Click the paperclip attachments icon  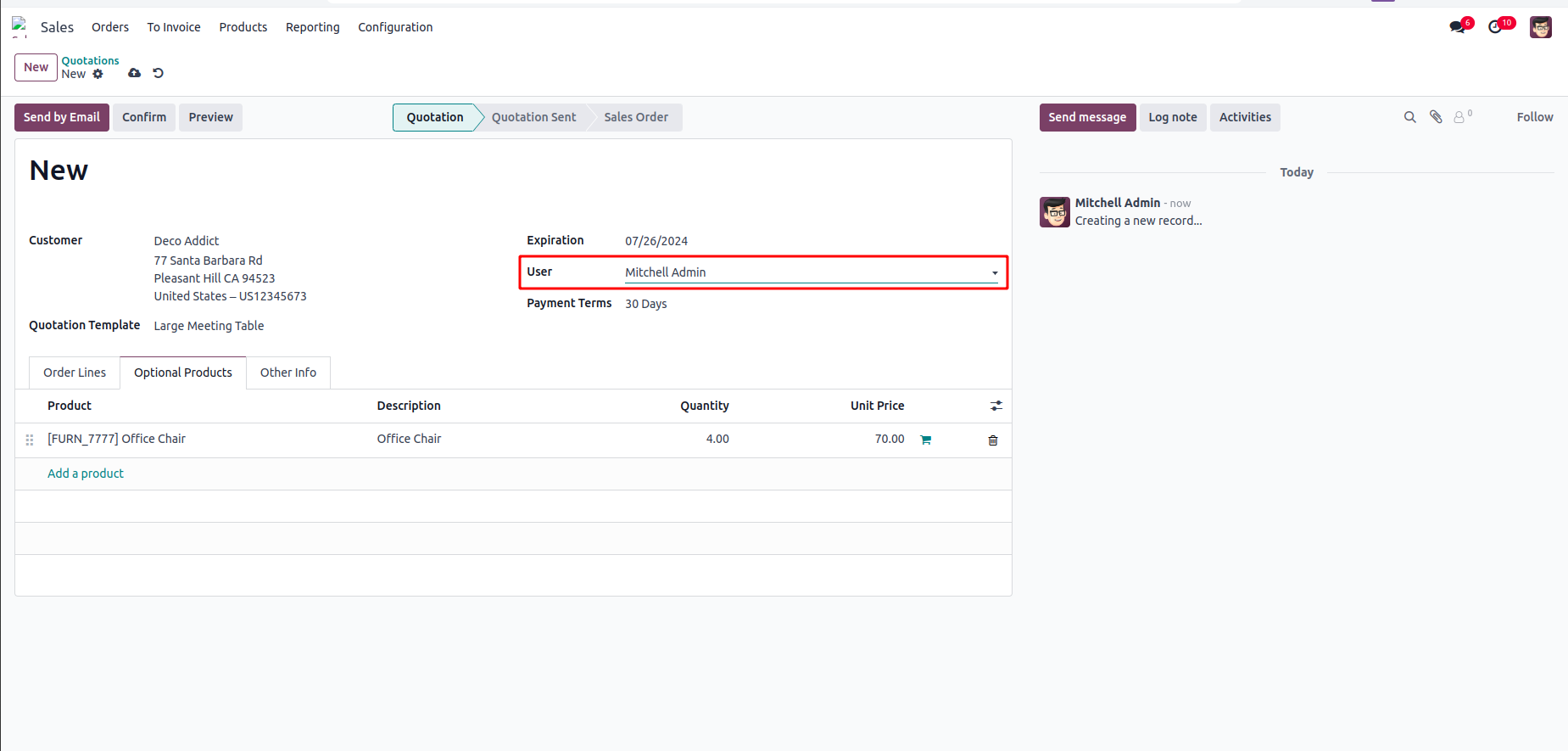click(x=1436, y=117)
